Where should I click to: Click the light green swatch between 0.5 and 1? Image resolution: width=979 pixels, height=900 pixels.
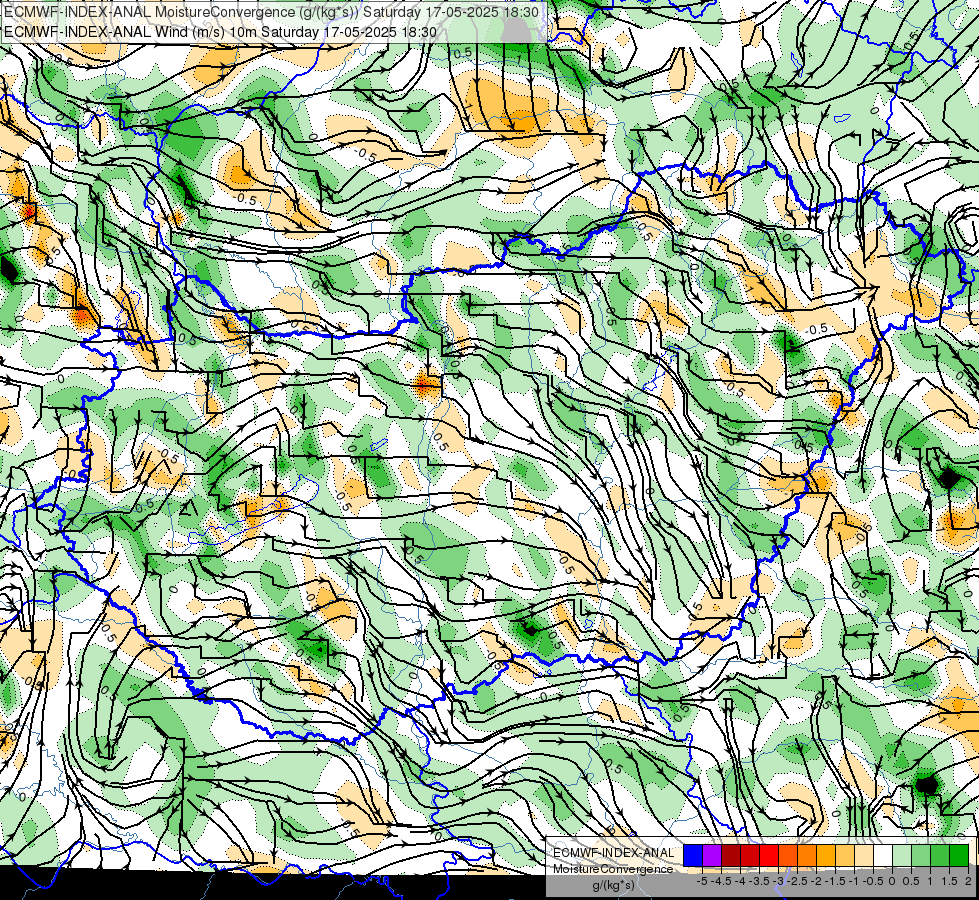click(x=921, y=856)
